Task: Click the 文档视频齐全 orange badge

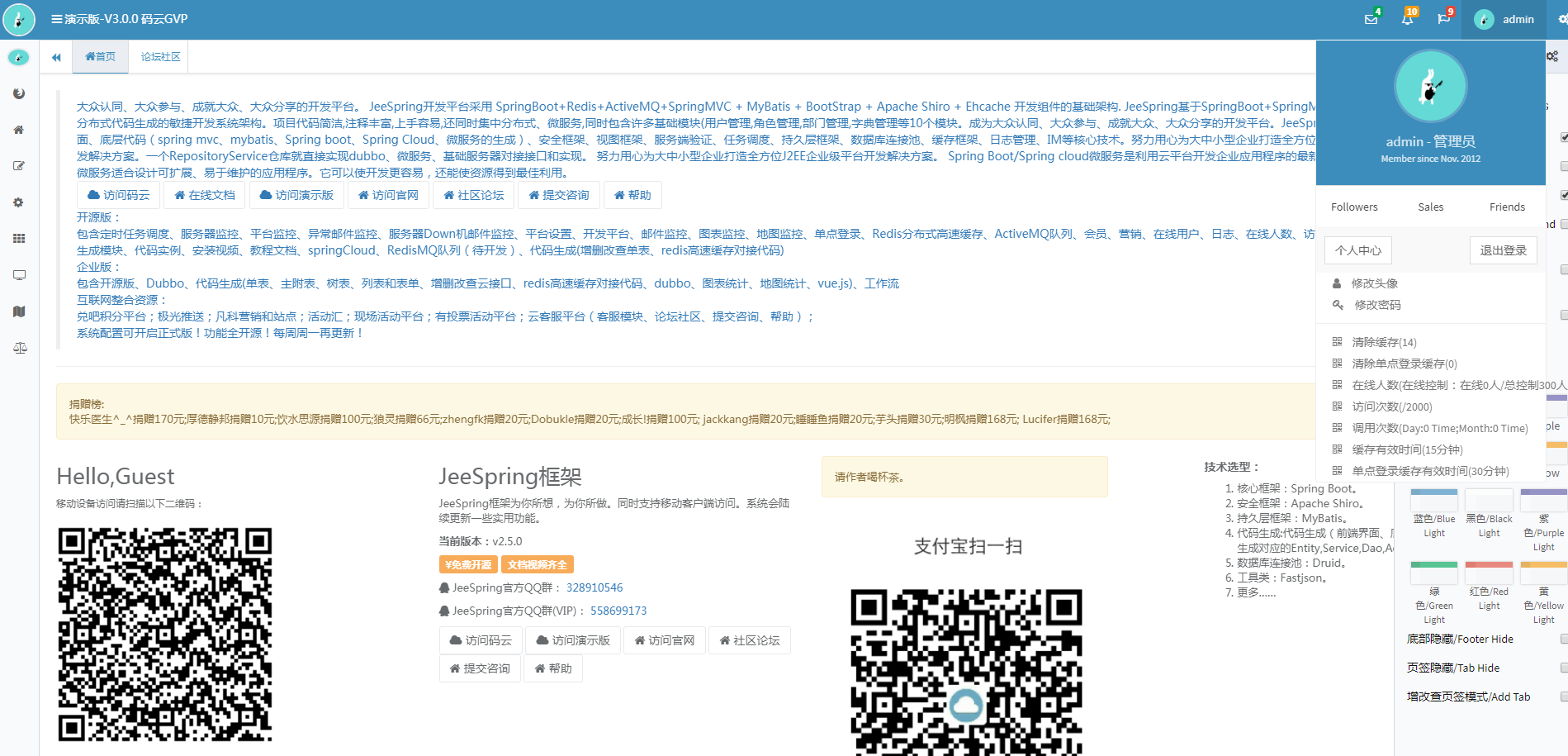Action: (538, 564)
